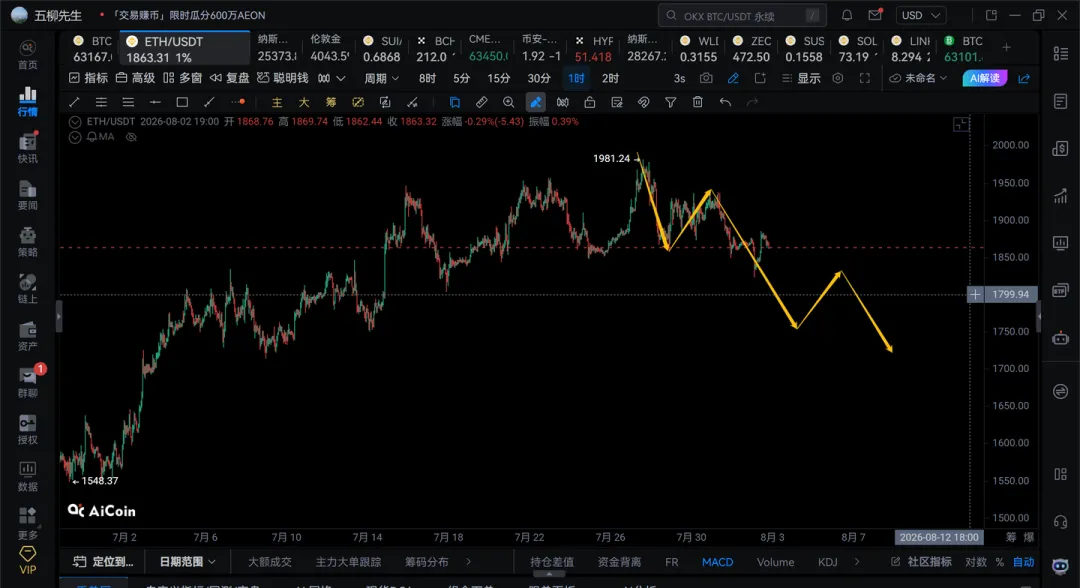Toggle 自动 auto scale

click(1024, 562)
